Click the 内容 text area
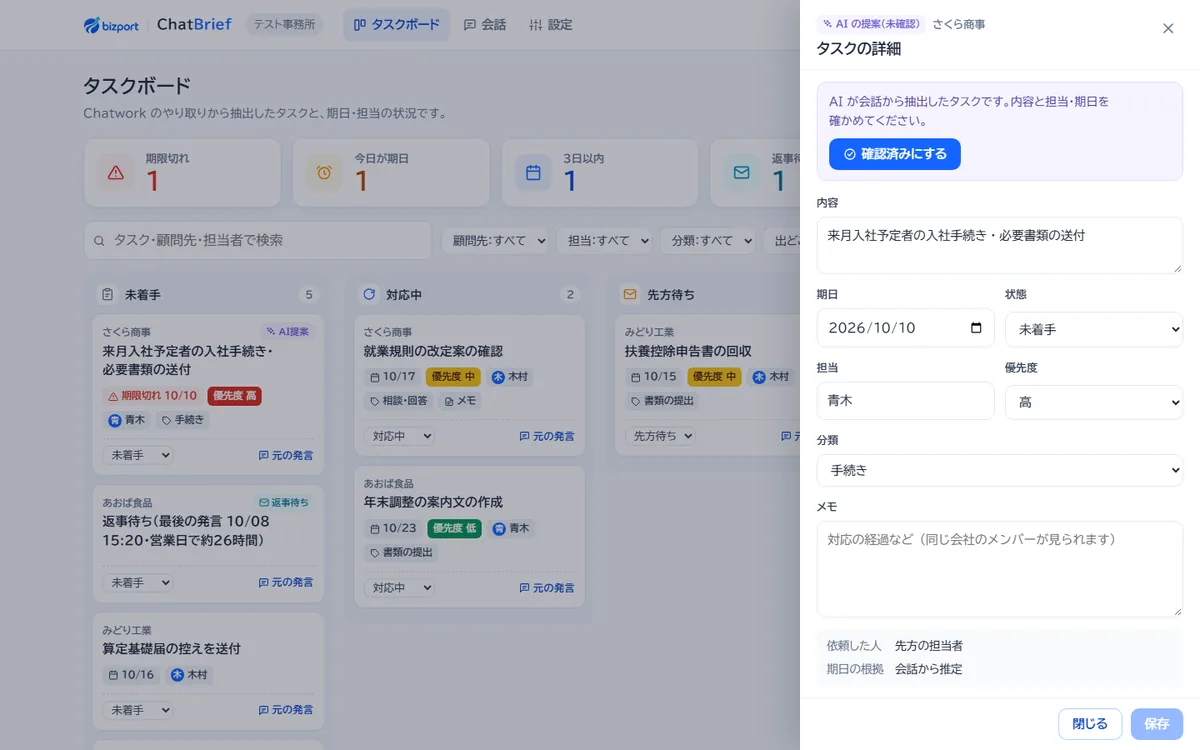 pyautogui.click(x=999, y=245)
